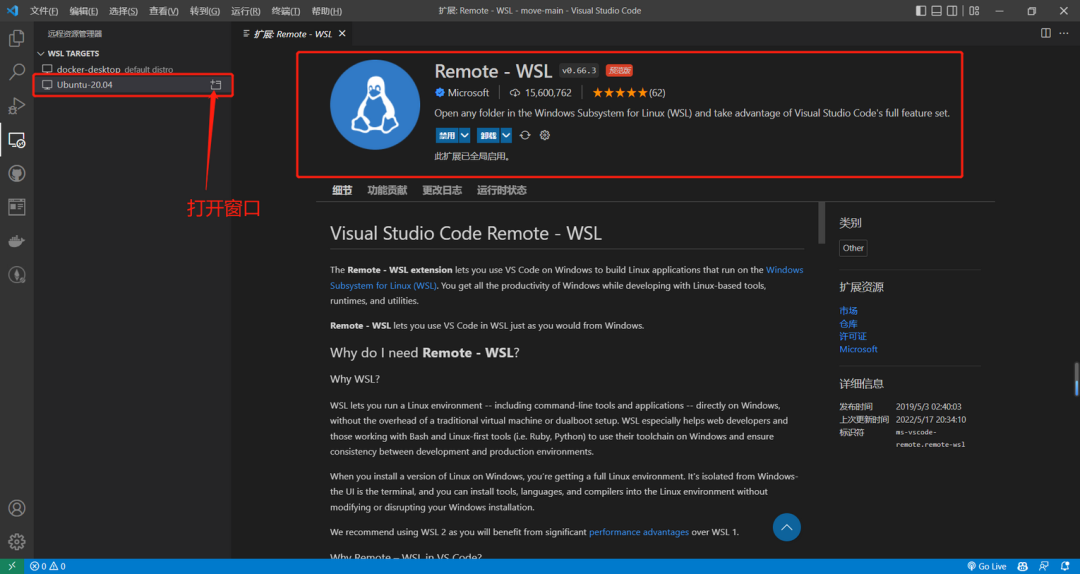Screen dimensions: 1080x574
Task: Open the dropdown arrow next to 卸载
Action: pyautogui.click(x=506, y=135)
